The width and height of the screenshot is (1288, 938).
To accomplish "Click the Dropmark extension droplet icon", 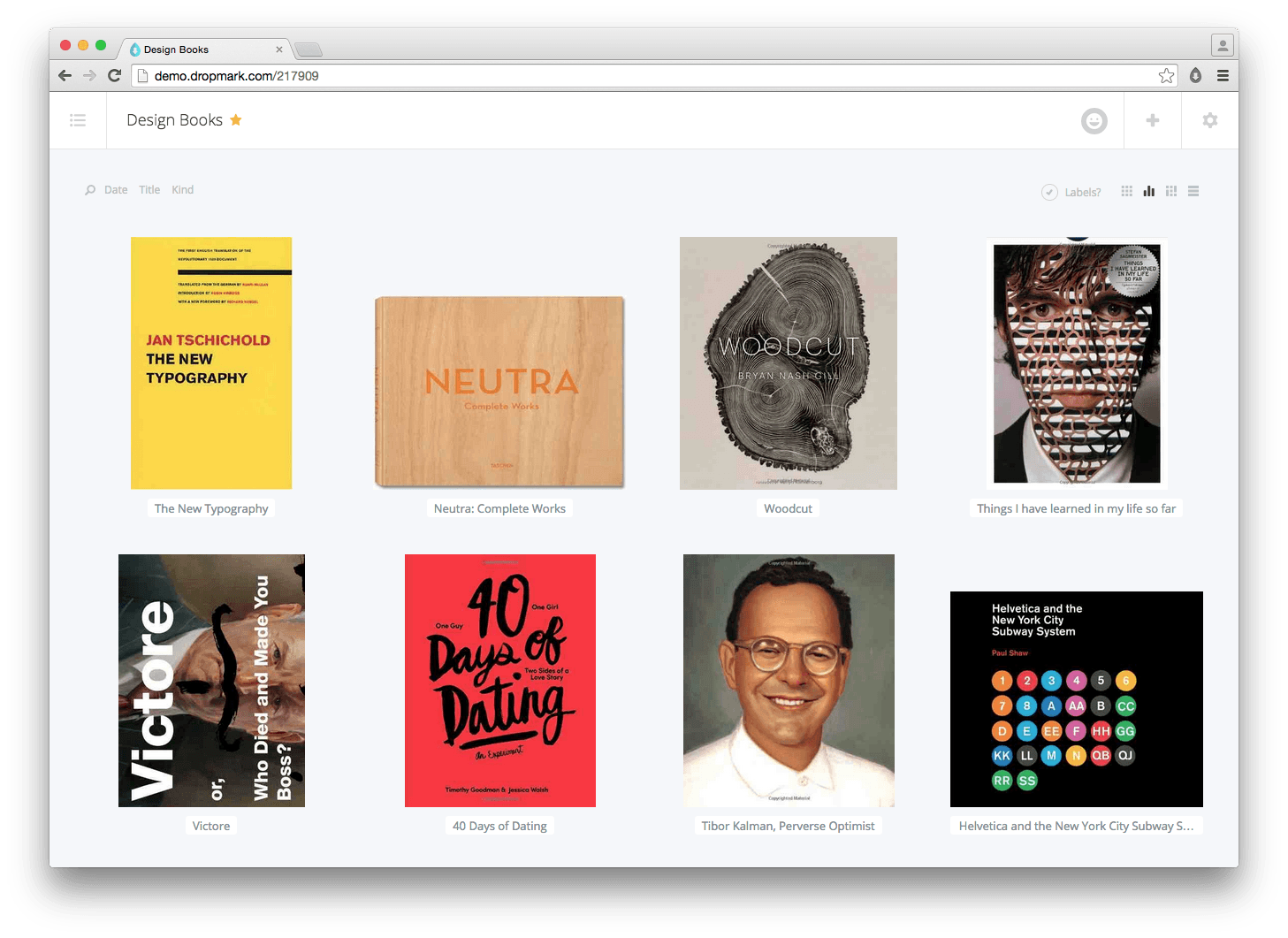I will 1195,76.
